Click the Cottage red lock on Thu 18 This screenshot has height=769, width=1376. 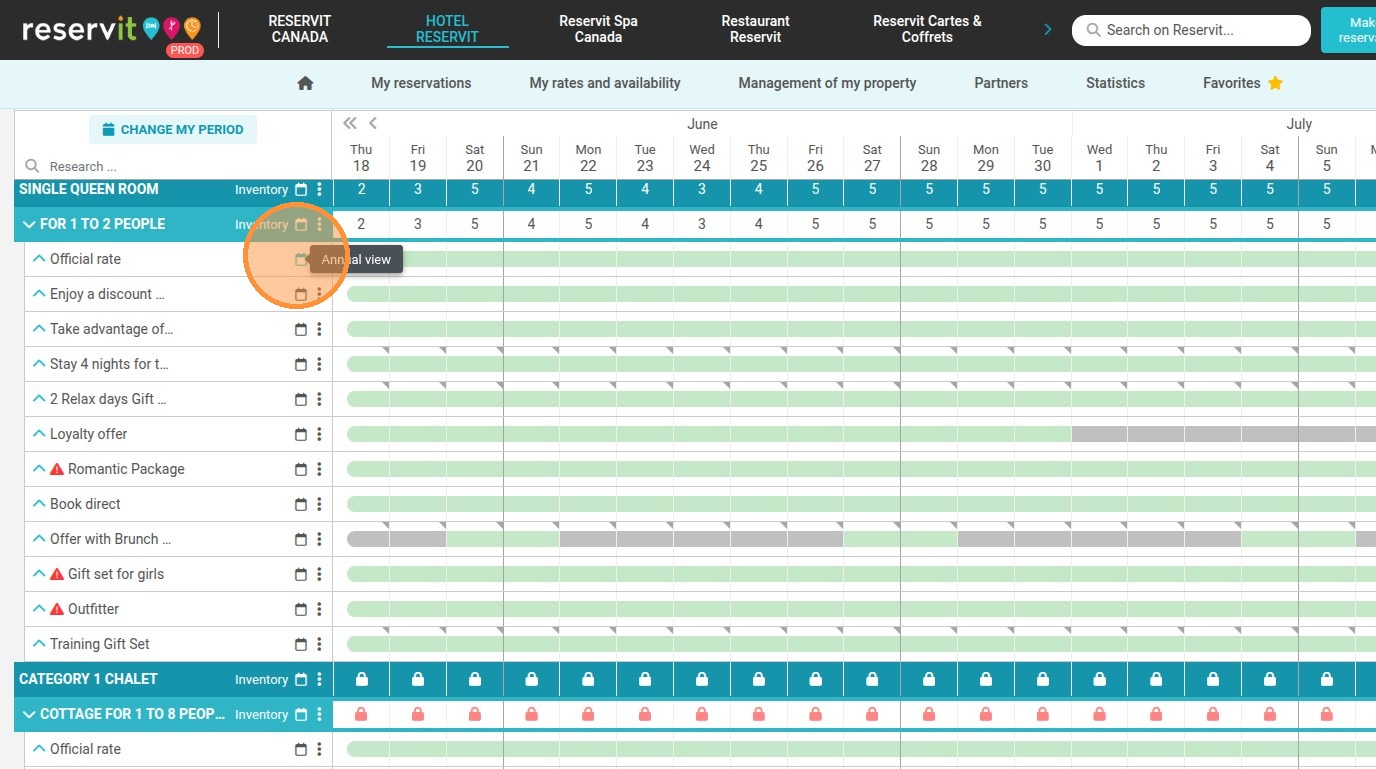361,715
